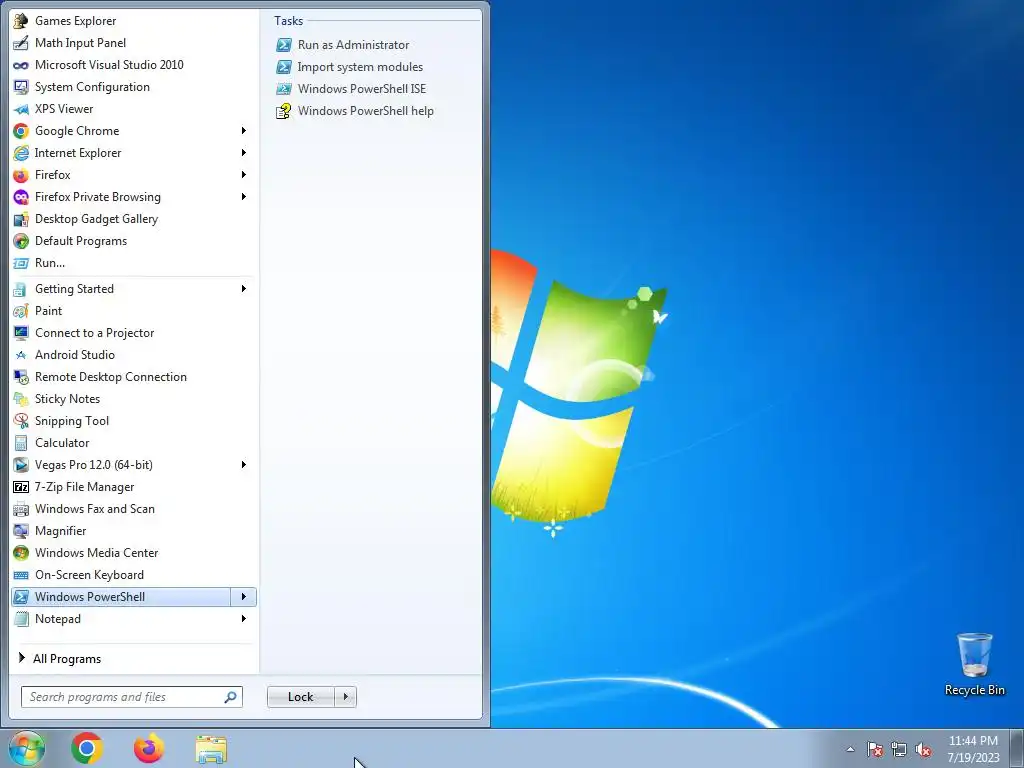Open Calculator icon
Image resolution: width=1024 pixels, height=768 pixels.
pos(21,443)
